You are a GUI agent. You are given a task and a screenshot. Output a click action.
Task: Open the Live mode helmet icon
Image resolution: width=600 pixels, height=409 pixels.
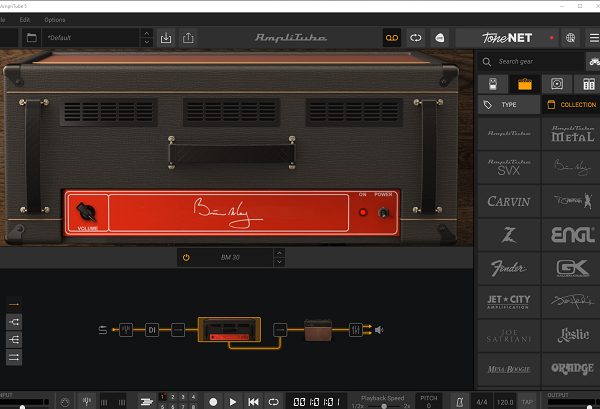tap(440, 38)
